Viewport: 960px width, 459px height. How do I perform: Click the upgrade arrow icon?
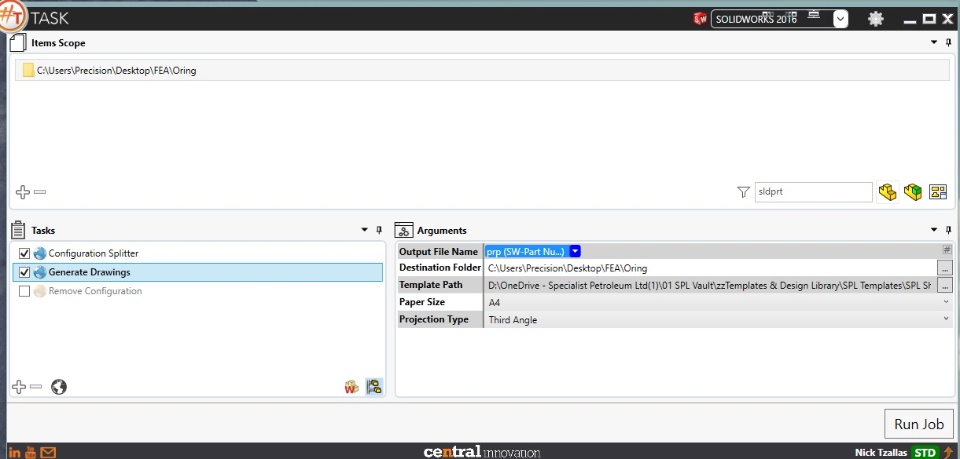coord(948,453)
